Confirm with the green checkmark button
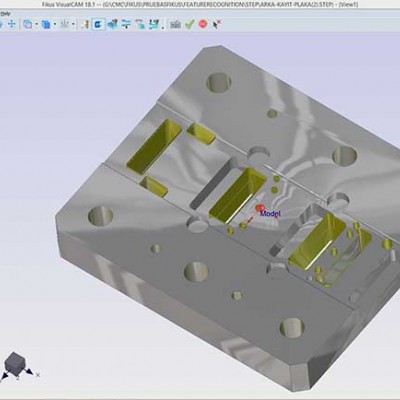 click(189, 24)
